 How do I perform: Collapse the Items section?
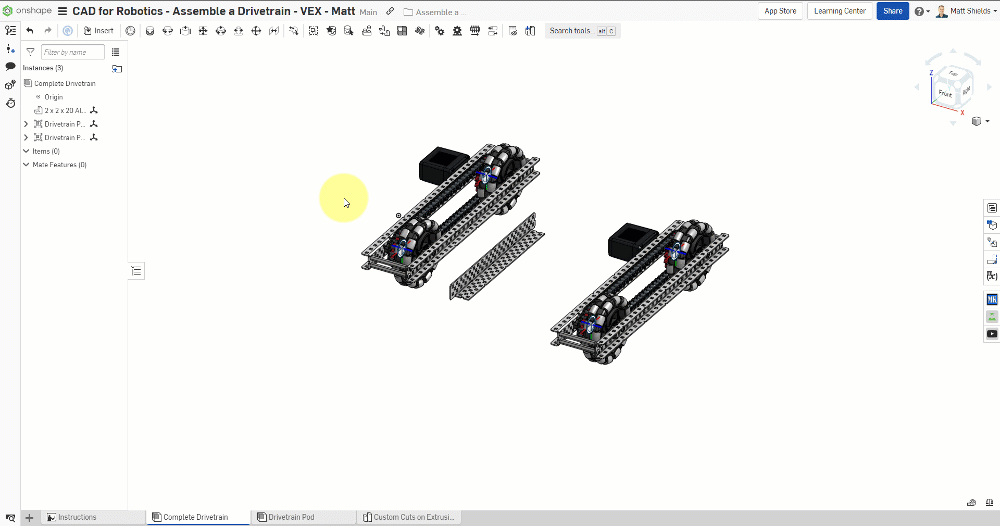tap(26, 151)
